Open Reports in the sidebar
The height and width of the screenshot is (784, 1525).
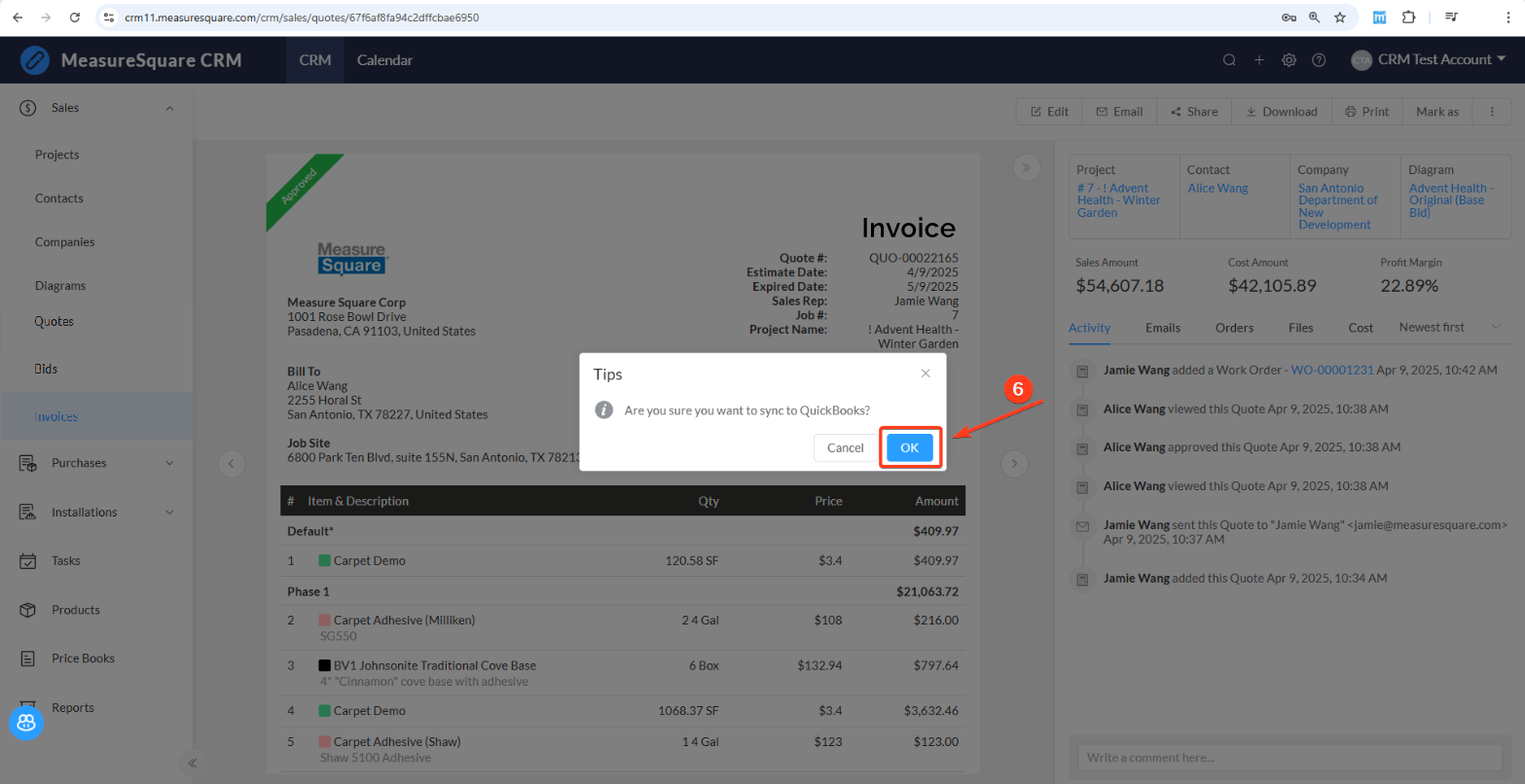[x=73, y=708]
